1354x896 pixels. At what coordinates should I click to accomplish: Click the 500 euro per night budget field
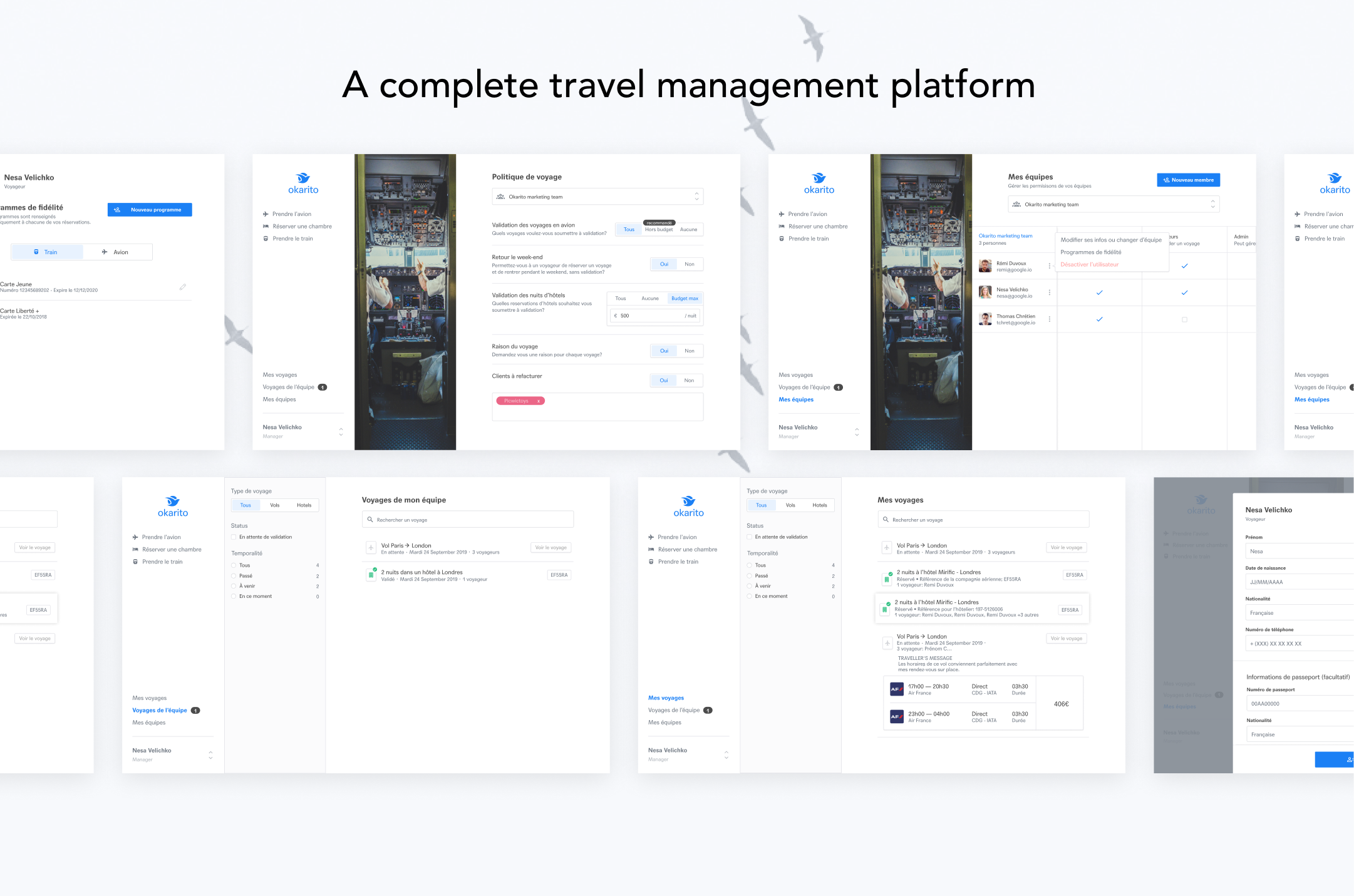654,316
